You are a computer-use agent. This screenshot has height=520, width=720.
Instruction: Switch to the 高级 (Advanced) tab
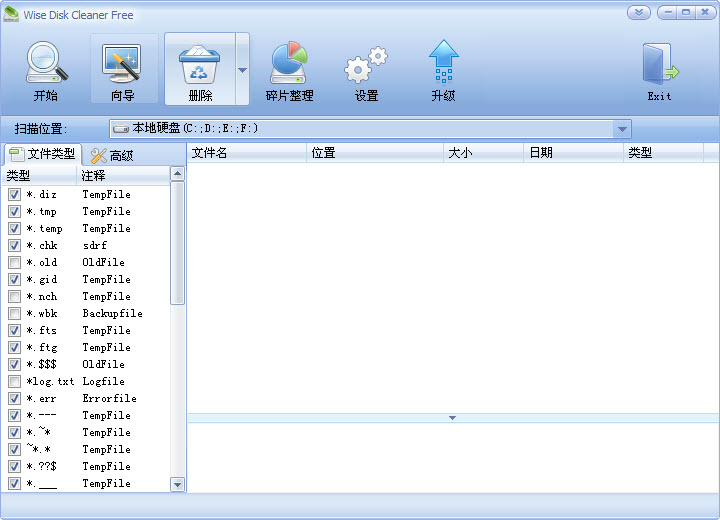[x=112, y=155]
